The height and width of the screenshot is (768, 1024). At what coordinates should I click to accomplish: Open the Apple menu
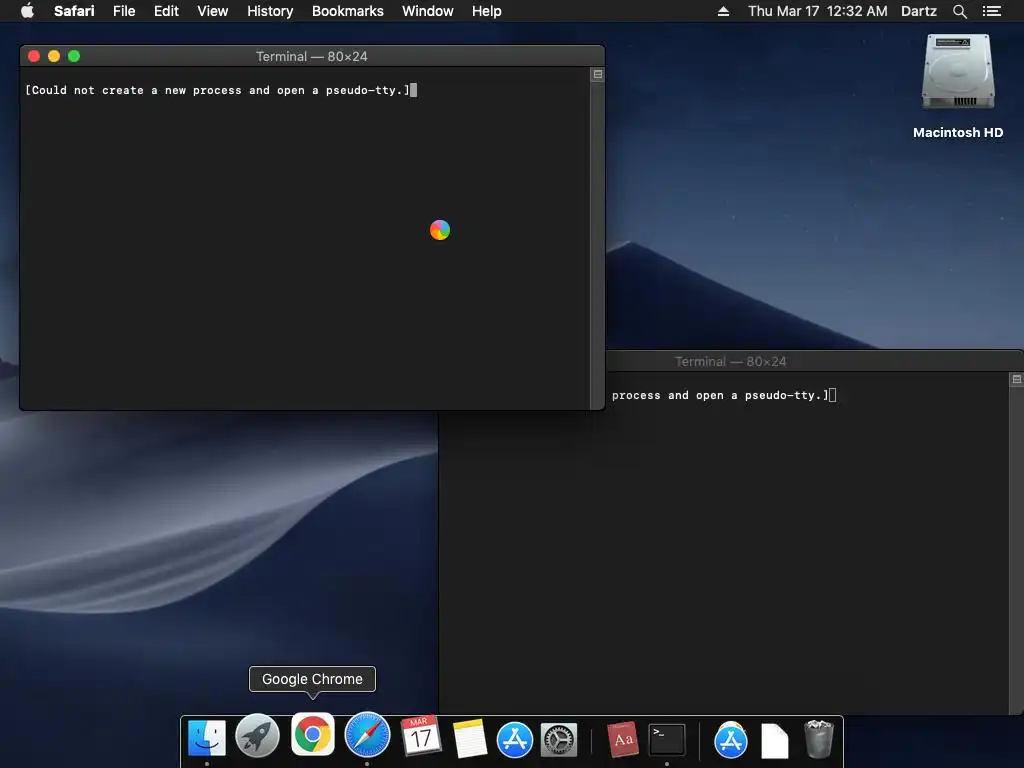[27, 11]
